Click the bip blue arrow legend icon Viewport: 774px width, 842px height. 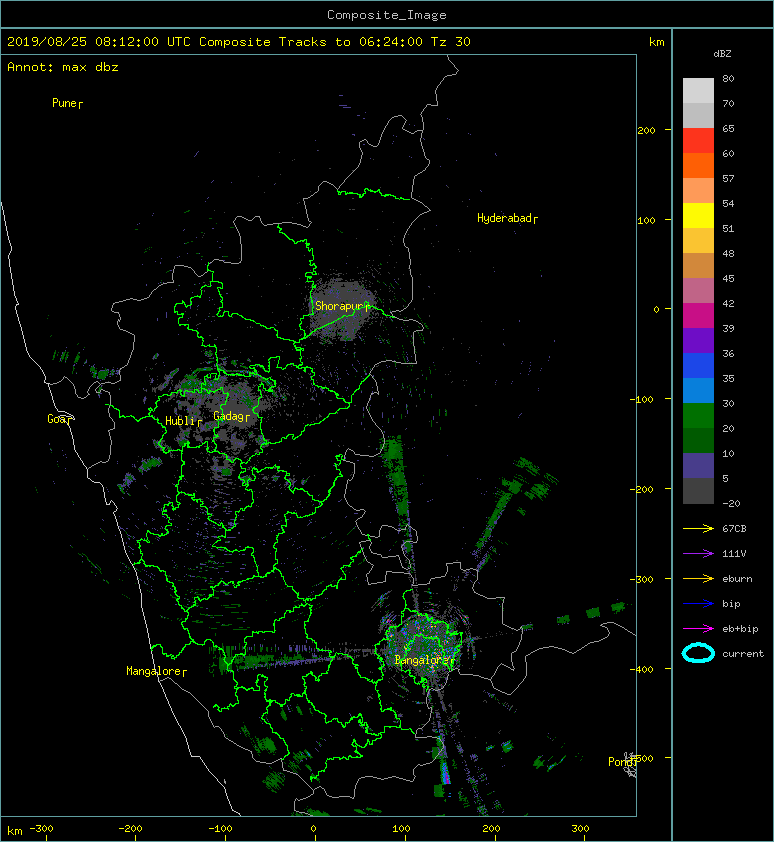(698, 604)
